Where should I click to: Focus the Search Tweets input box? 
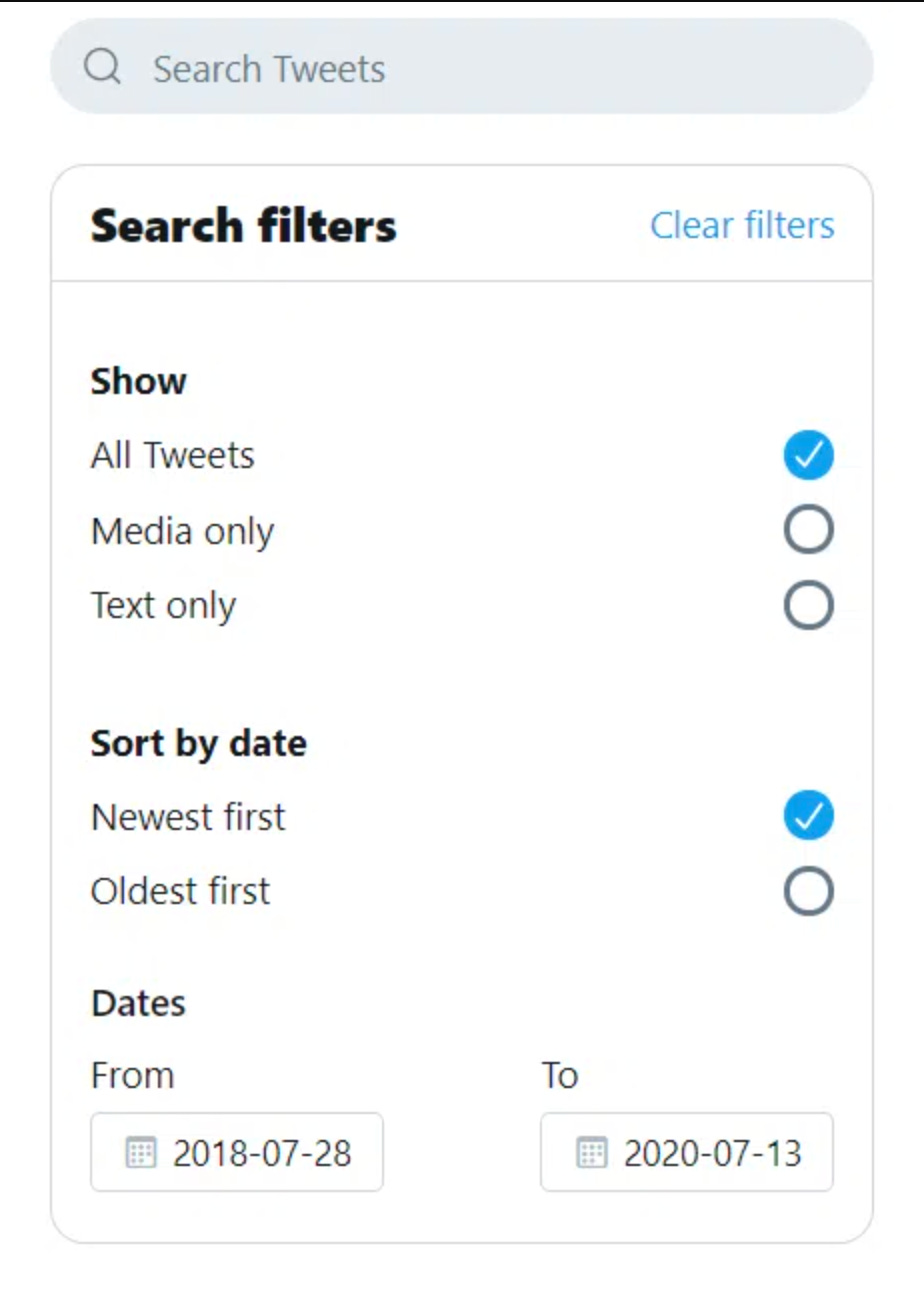point(461,67)
